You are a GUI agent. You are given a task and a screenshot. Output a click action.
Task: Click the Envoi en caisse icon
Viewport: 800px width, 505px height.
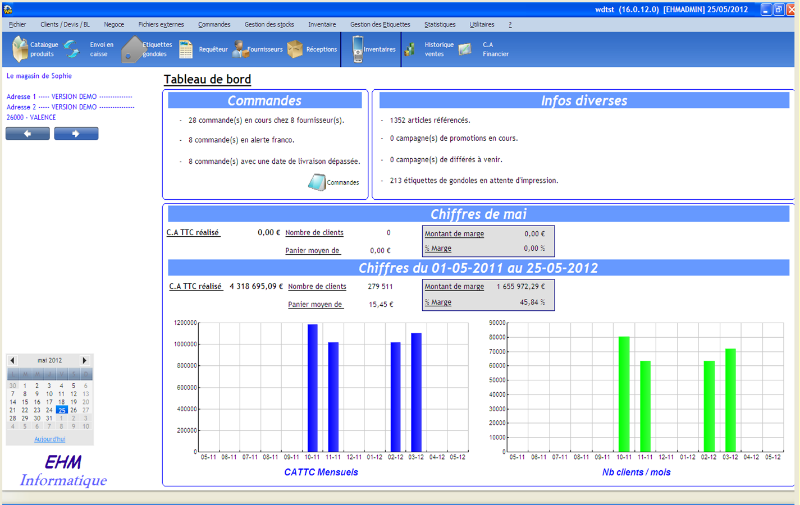point(71,49)
